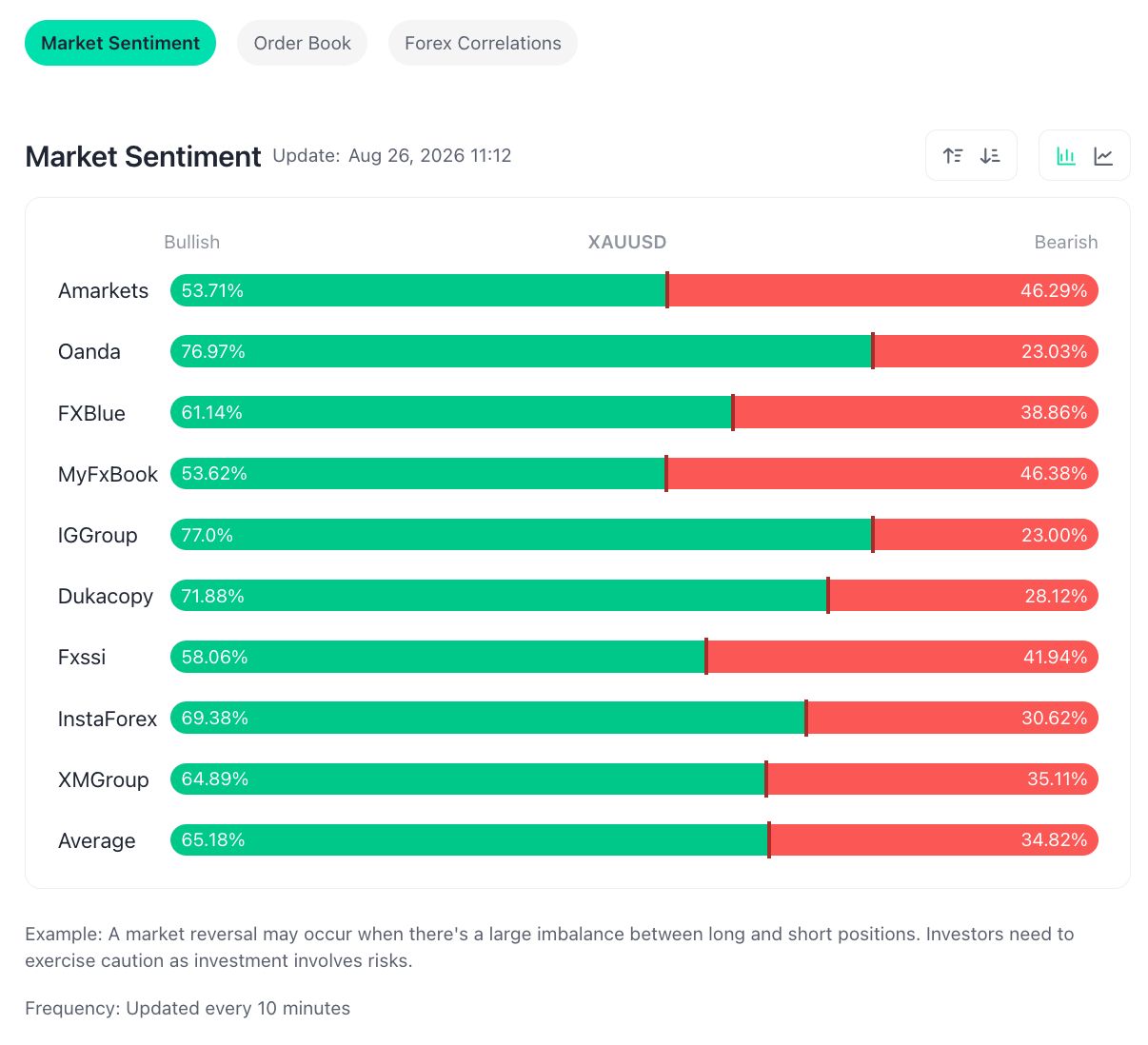Click the XAUUSD symbol label

pyautogui.click(x=627, y=242)
